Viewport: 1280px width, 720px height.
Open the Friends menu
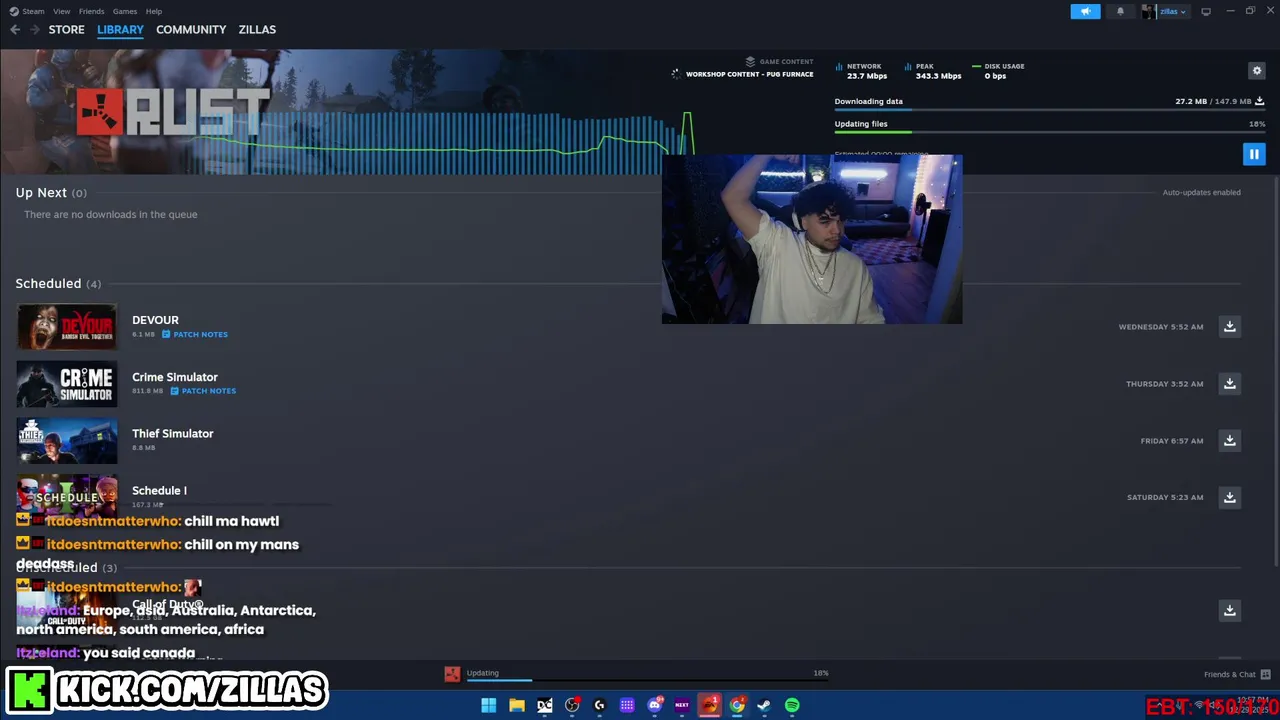point(91,11)
